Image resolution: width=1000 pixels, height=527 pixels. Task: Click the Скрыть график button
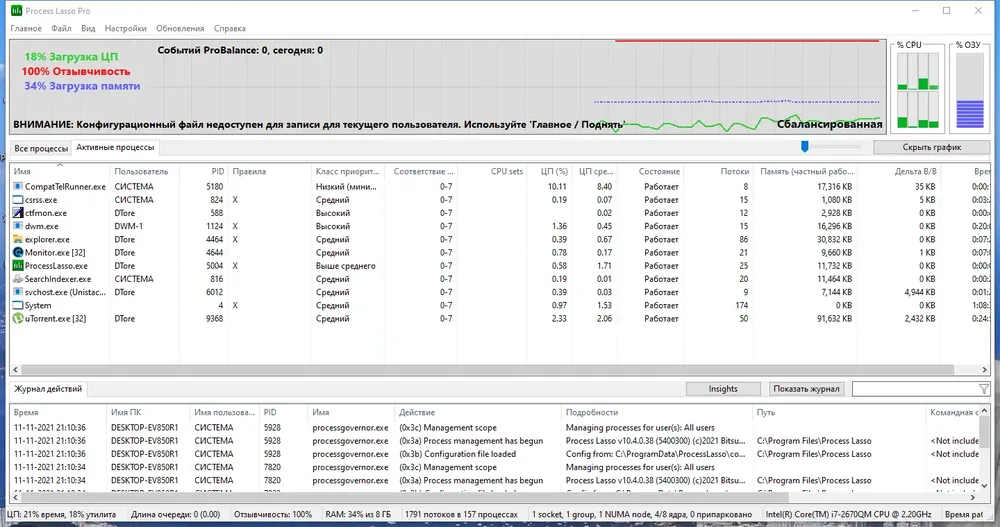[x=931, y=147]
